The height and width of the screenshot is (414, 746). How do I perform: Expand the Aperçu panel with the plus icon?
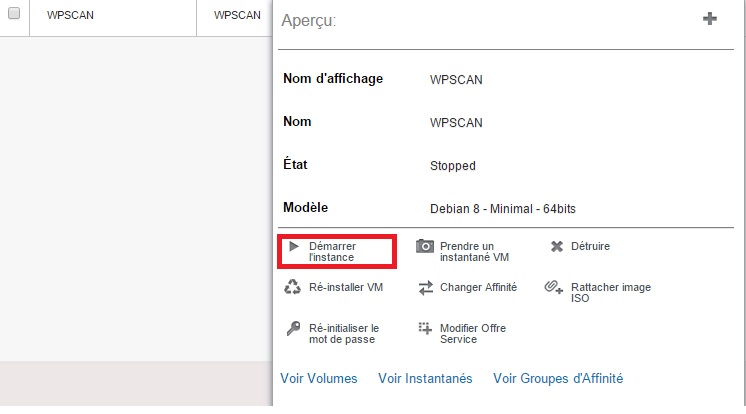click(710, 18)
